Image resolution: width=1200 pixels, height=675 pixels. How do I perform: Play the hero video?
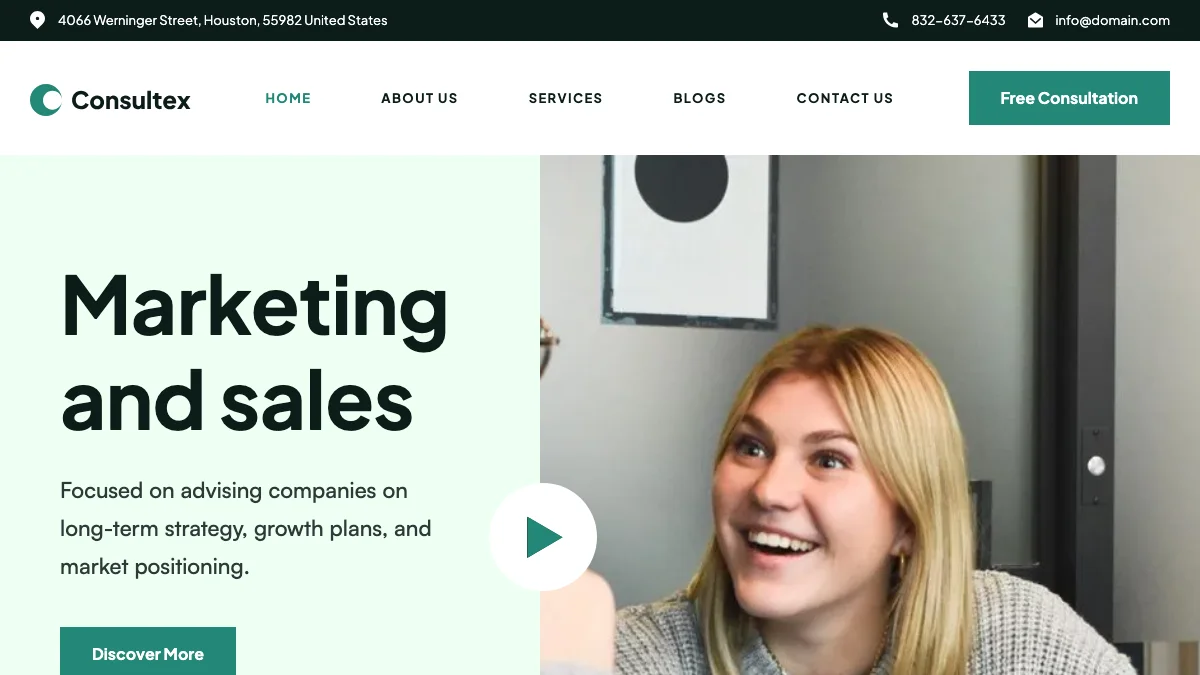point(543,537)
